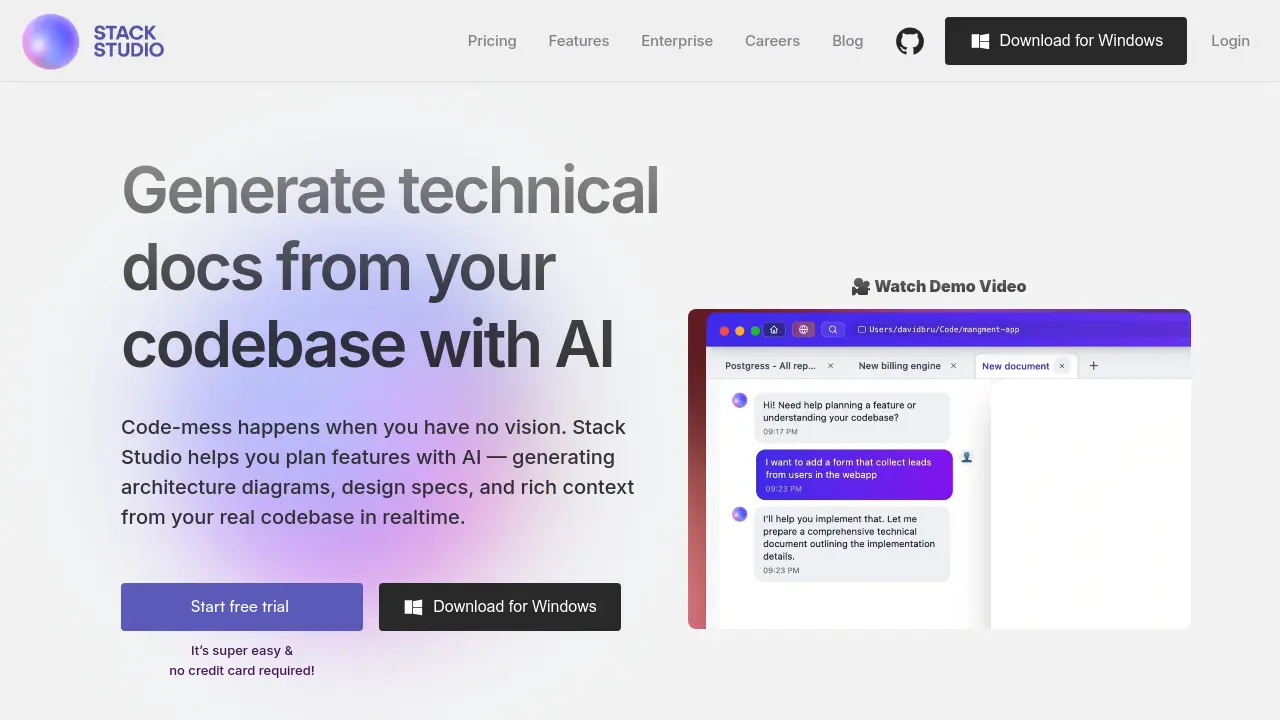This screenshot has width=1280, height=720.
Task: Add a new tab with plus icon
Action: click(x=1094, y=366)
